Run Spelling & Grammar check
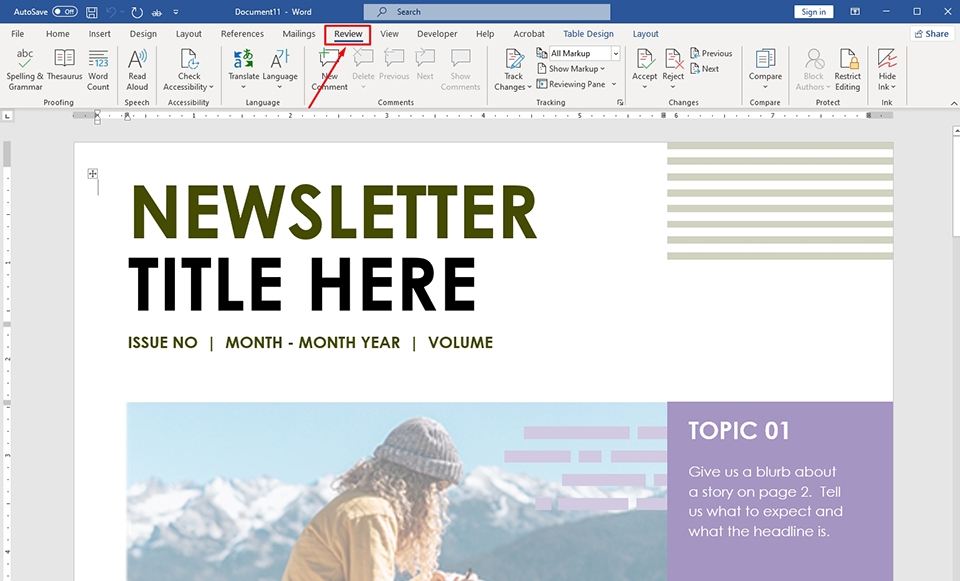This screenshot has height=581, width=960. tap(24, 70)
